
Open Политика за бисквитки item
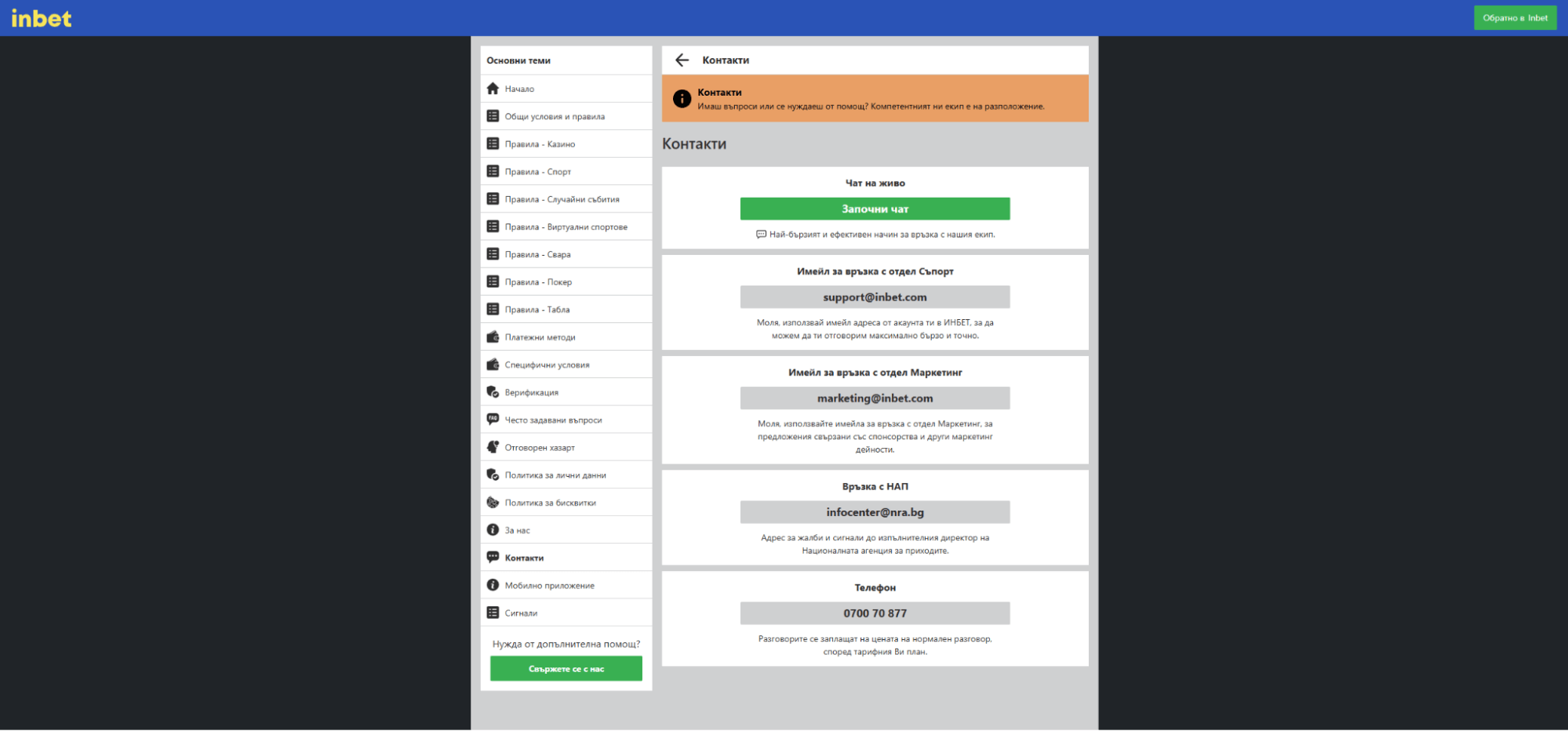tap(566, 503)
